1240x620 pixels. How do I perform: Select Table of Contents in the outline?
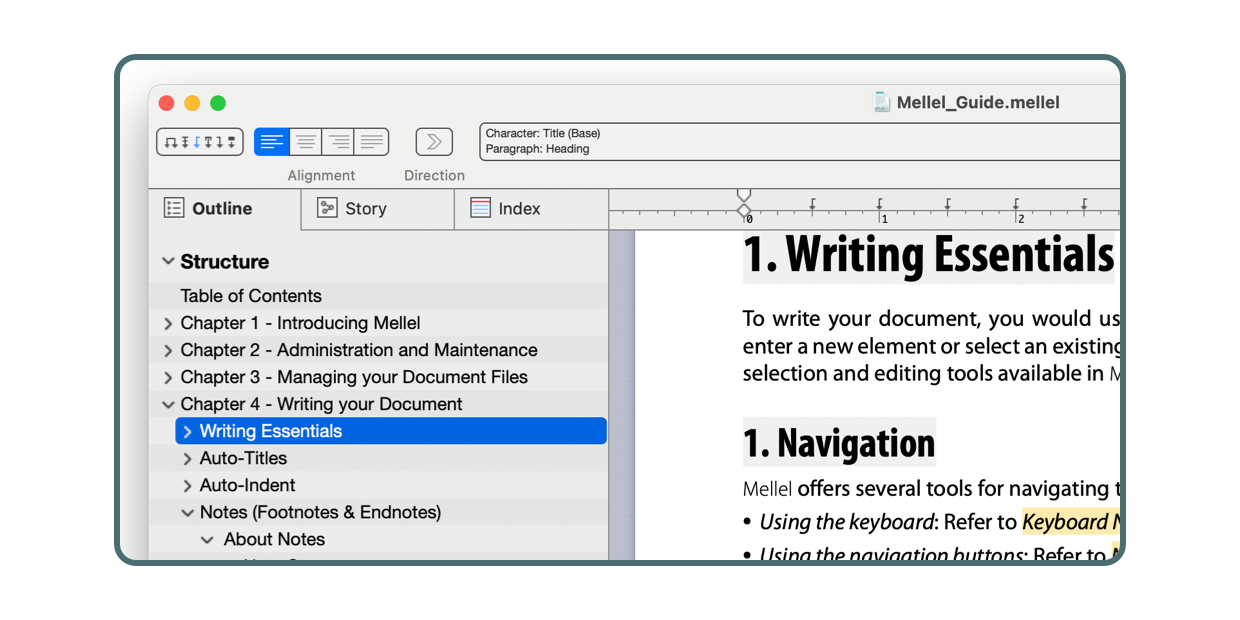[x=378, y=296]
